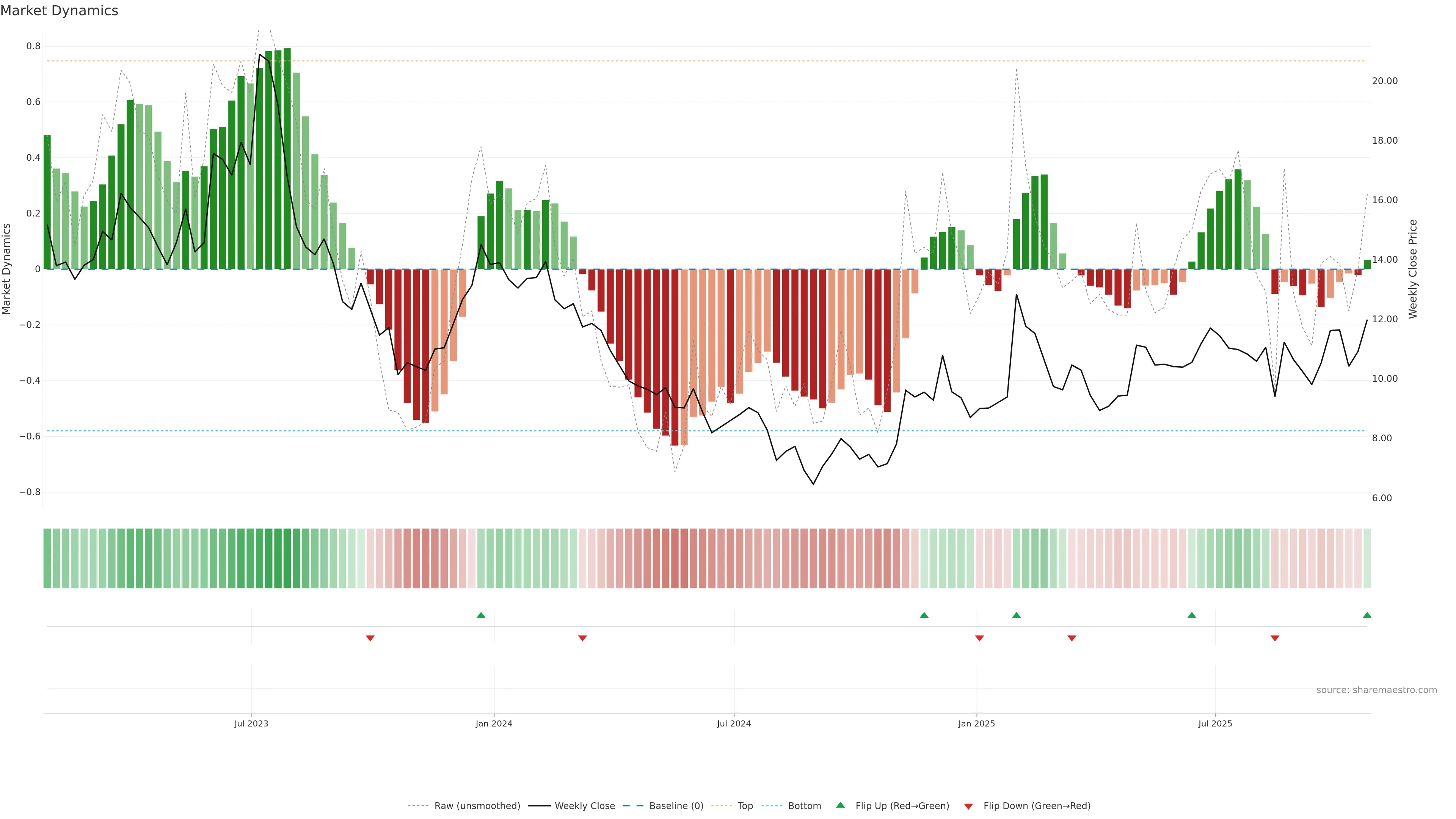Click the red flip-down marker at Jan 2025

click(979, 638)
